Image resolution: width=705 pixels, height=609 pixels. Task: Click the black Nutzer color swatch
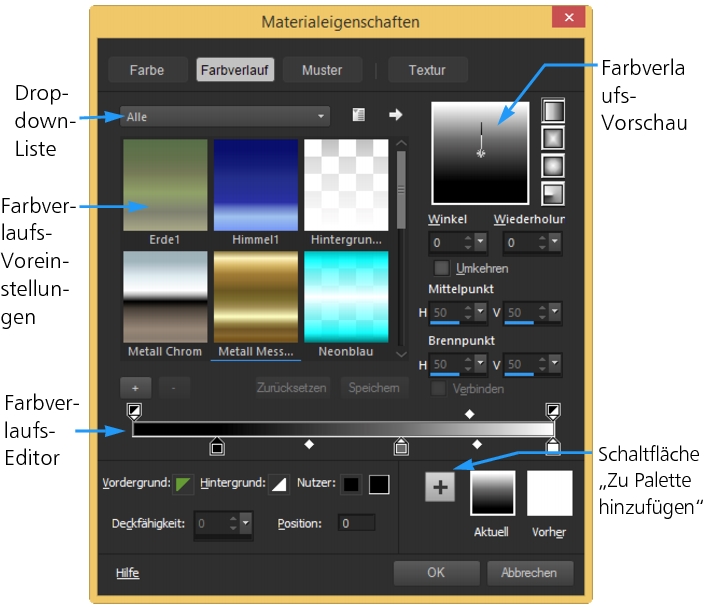pos(351,485)
